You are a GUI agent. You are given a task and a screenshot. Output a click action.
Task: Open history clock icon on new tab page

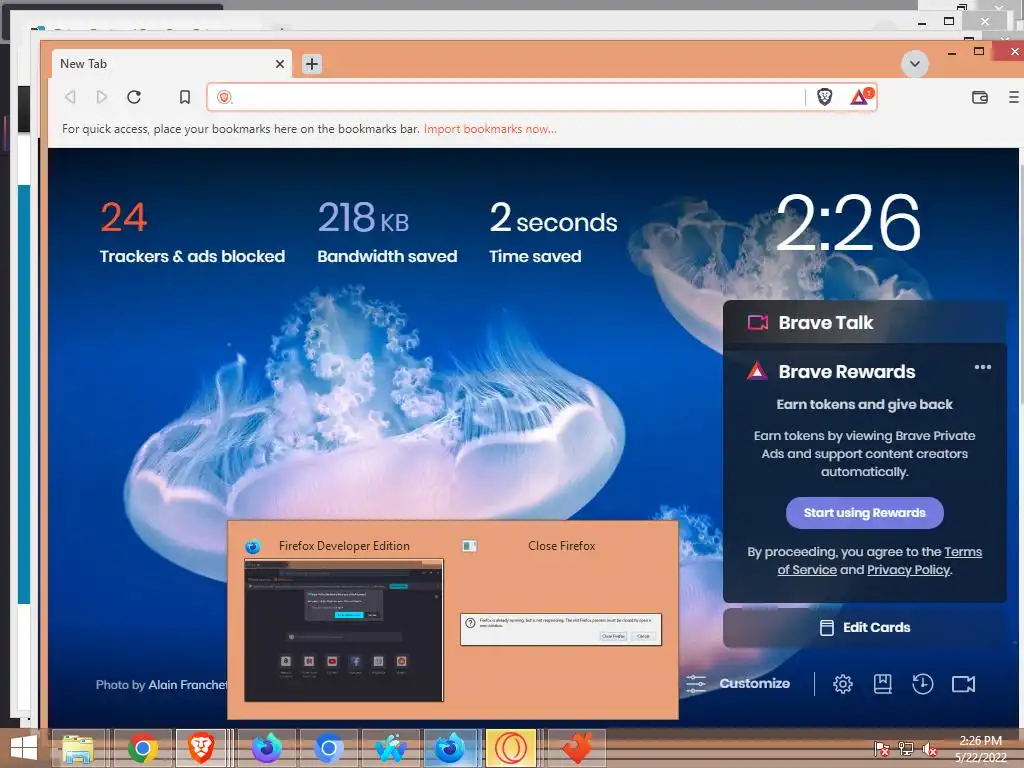coord(922,684)
